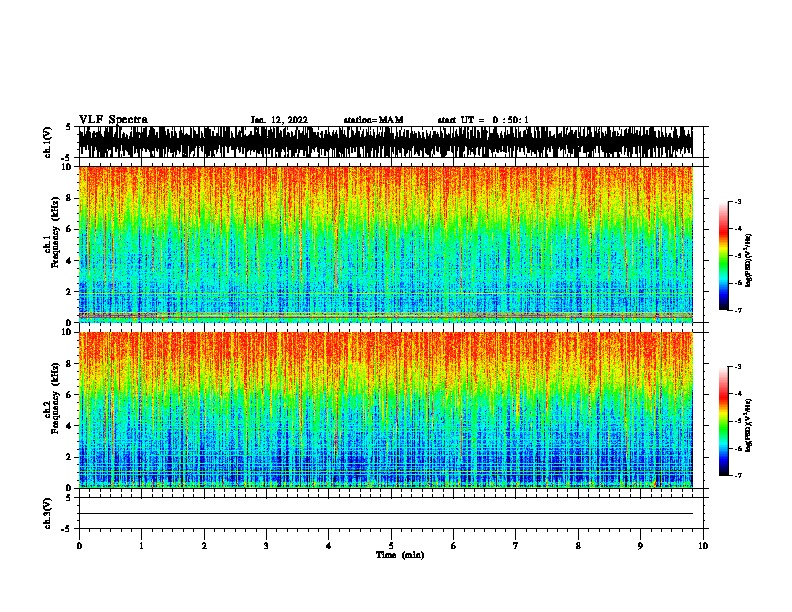The height and width of the screenshot is (612, 792).
Task: Click the "8" kHz tick on ch.2 axis
Action: tap(69, 364)
